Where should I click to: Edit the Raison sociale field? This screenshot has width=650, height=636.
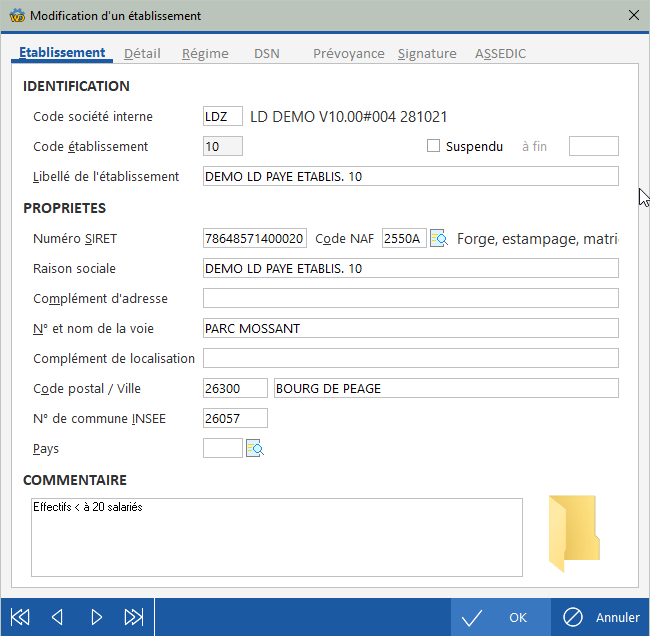click(x=411, y=268)
